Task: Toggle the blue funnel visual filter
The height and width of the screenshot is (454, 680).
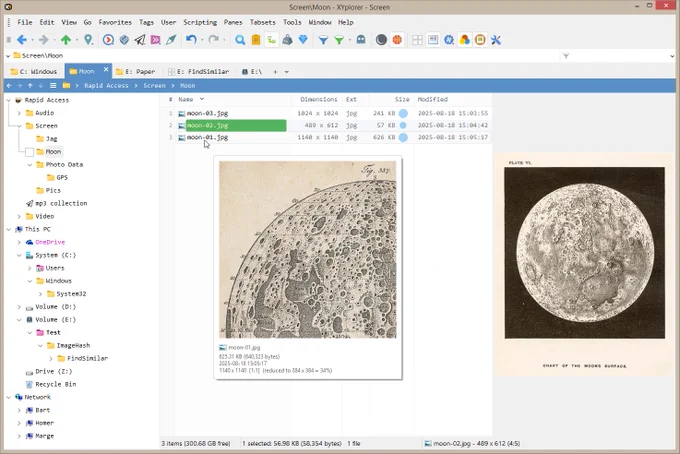Action: coord(323,40)
